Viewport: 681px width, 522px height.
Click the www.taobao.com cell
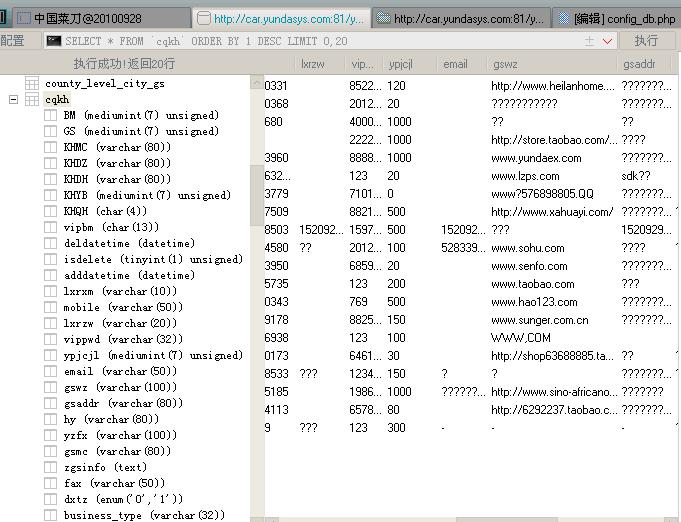[533, 284]
